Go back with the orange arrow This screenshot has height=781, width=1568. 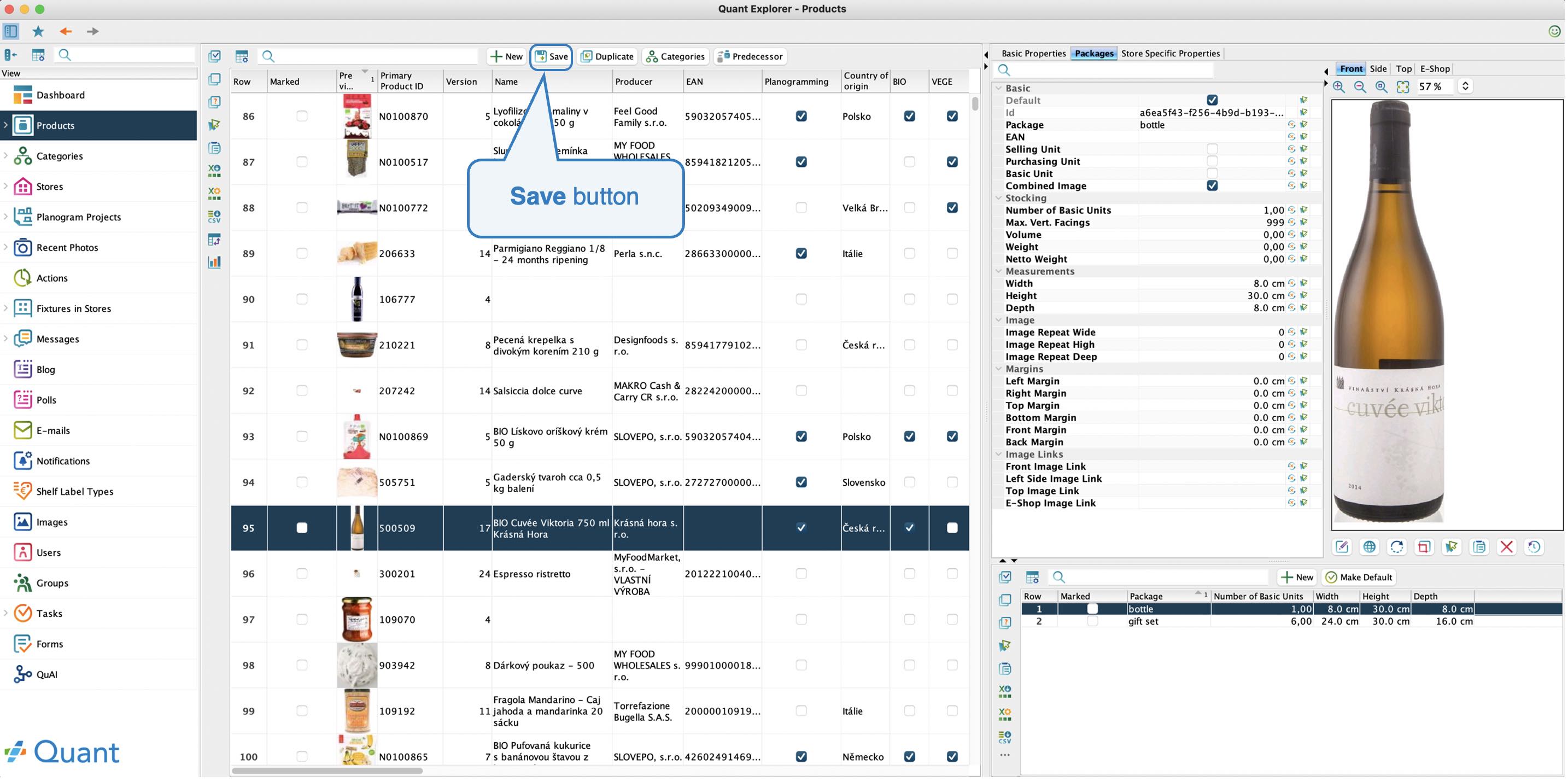(x=65, y=31)
